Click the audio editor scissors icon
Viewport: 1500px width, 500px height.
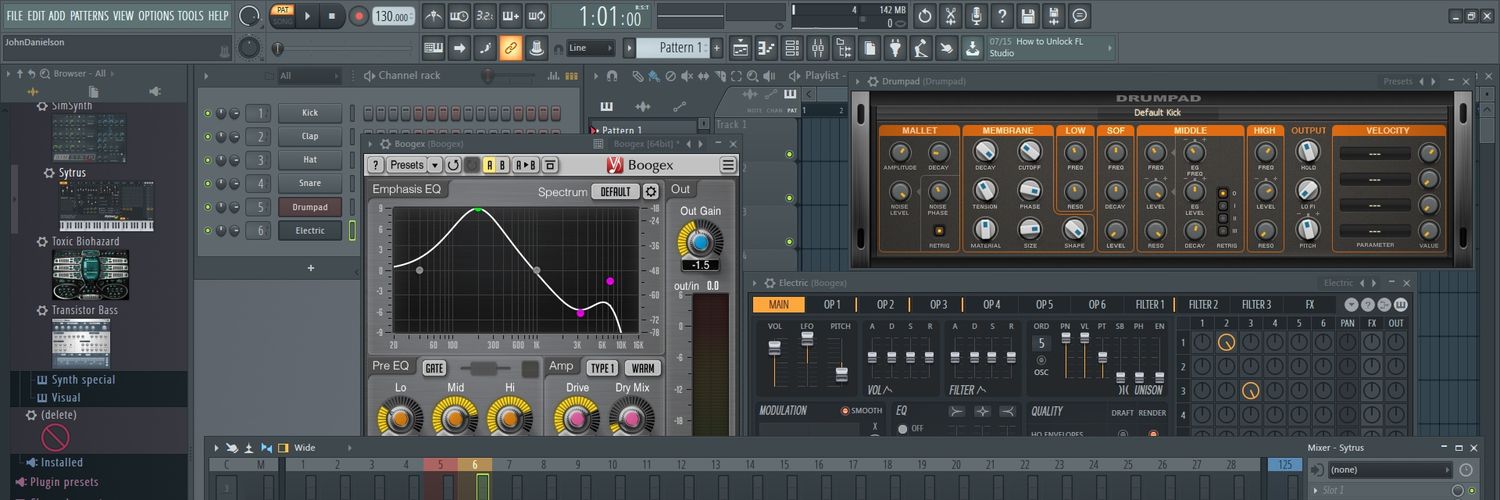950,16
